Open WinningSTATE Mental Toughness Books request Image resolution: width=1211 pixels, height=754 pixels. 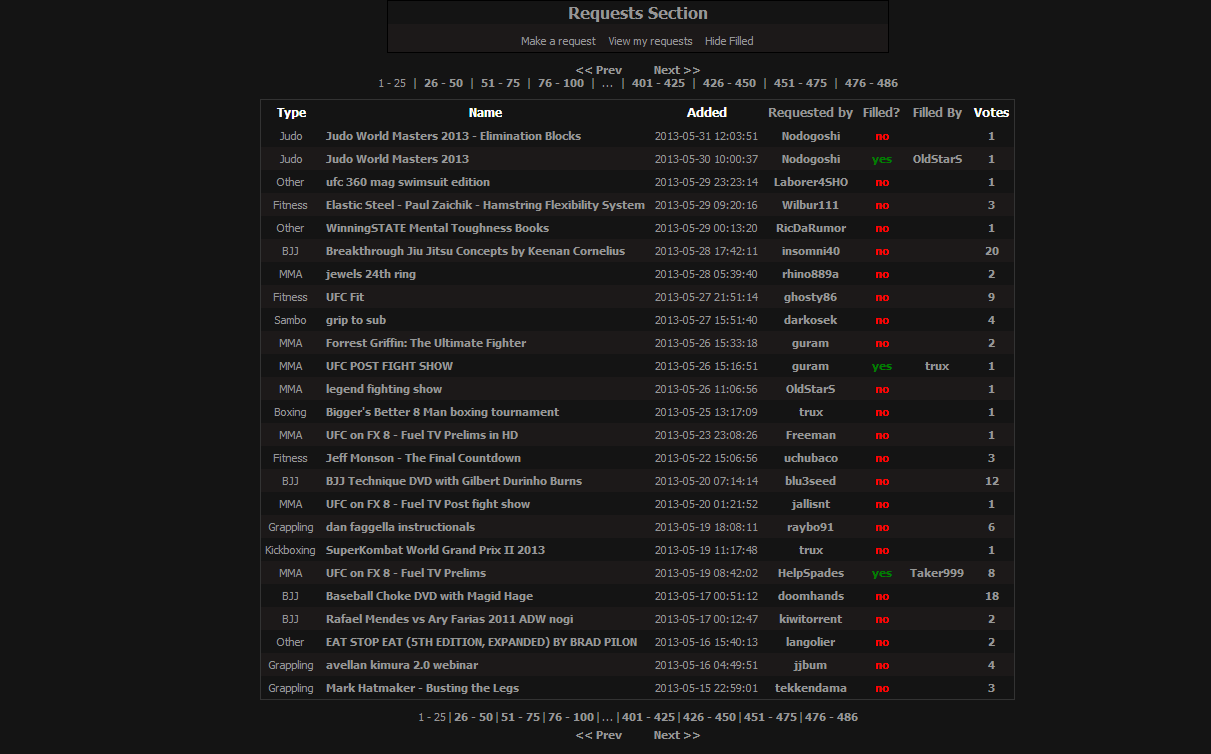pyautogui.click(x=437, y=228)
